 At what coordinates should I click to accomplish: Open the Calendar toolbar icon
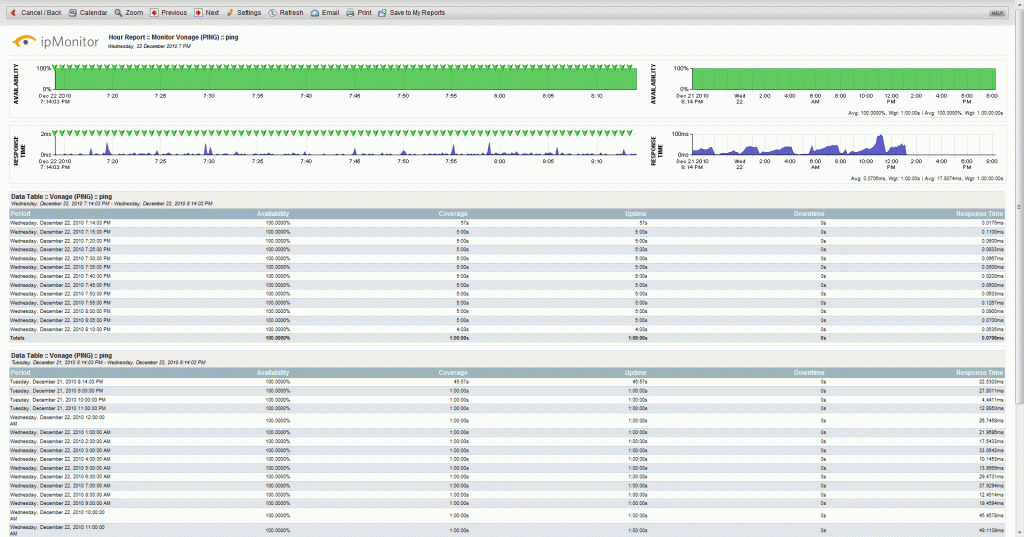coord(72,12)
